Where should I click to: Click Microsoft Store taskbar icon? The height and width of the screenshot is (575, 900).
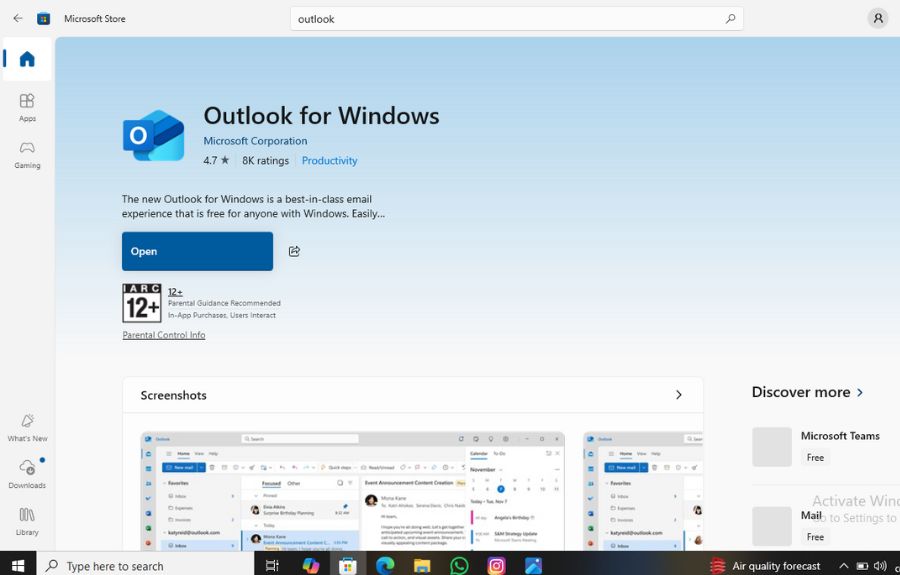pyautogui.click(x=347, y=566)
